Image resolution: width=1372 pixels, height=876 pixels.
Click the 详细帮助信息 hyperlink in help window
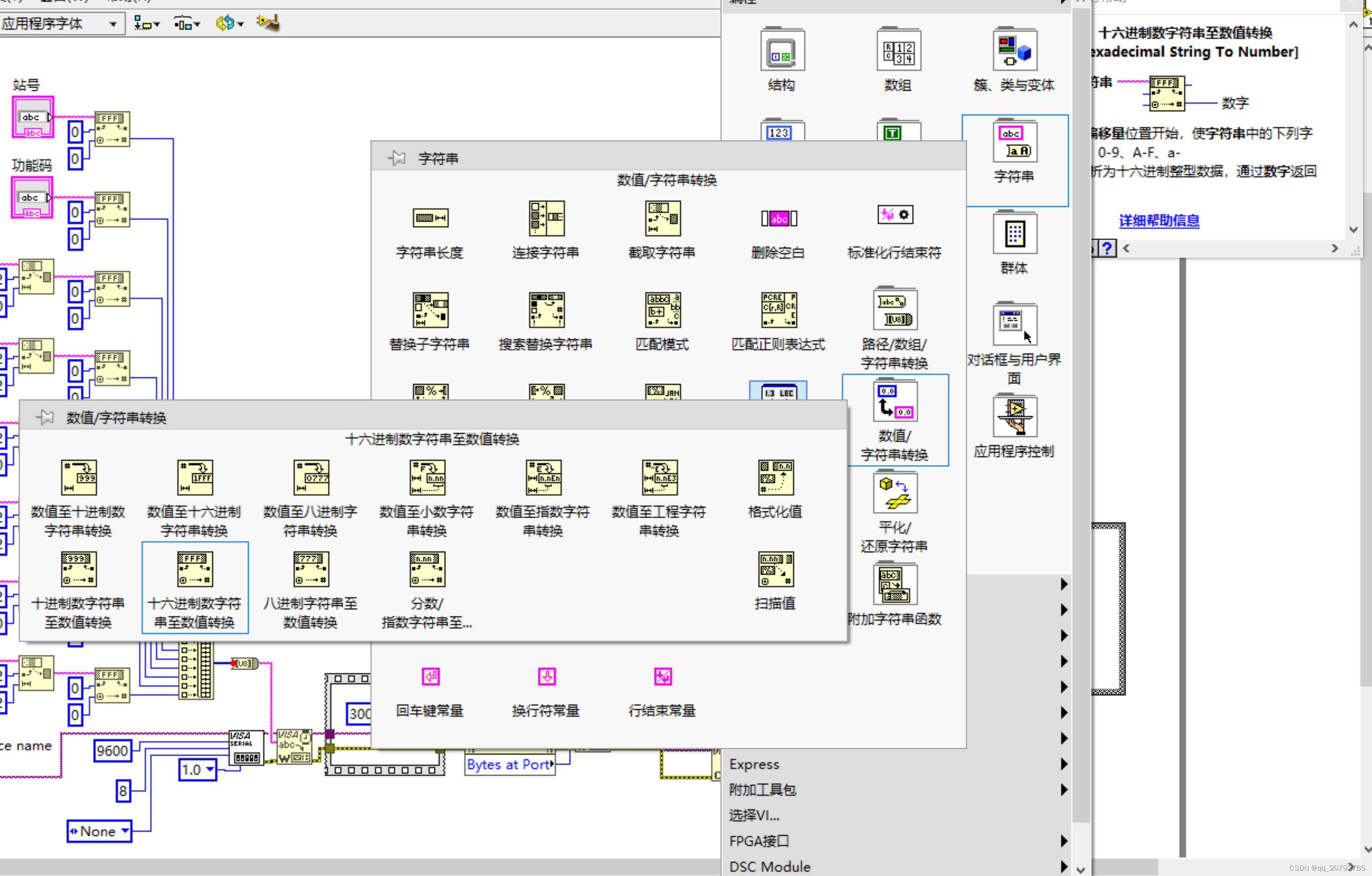point(1159,220)
